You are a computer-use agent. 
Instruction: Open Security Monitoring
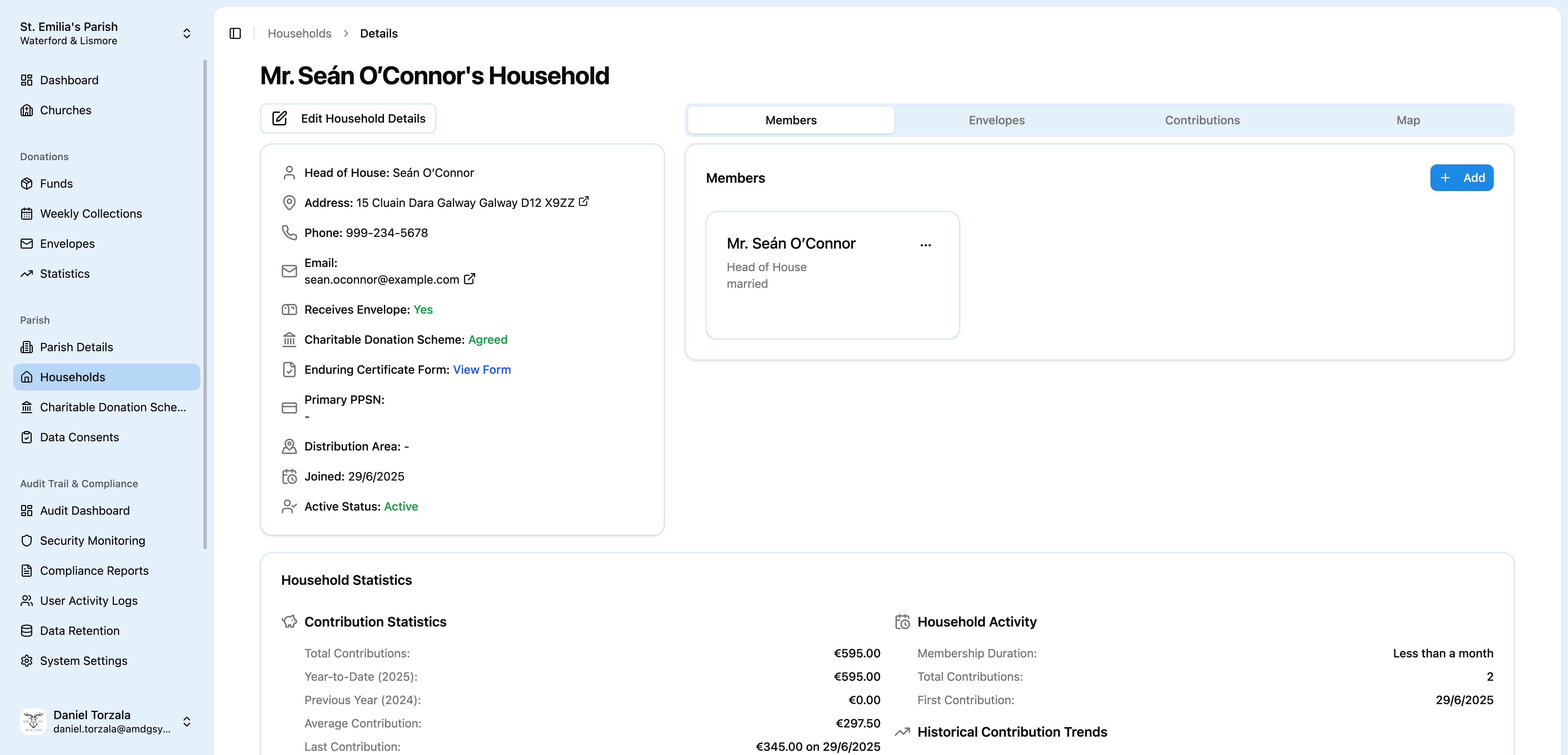point(92,540)
